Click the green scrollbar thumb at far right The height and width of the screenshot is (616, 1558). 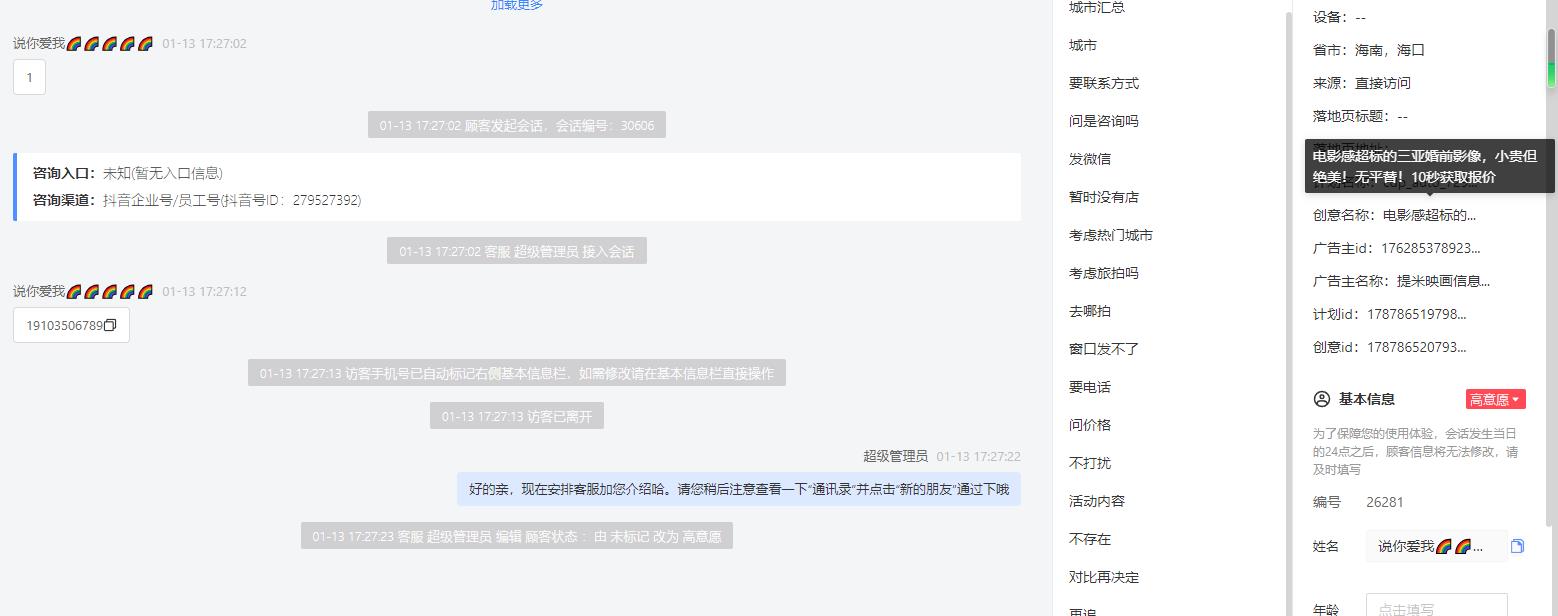[x=1552, y=59]
